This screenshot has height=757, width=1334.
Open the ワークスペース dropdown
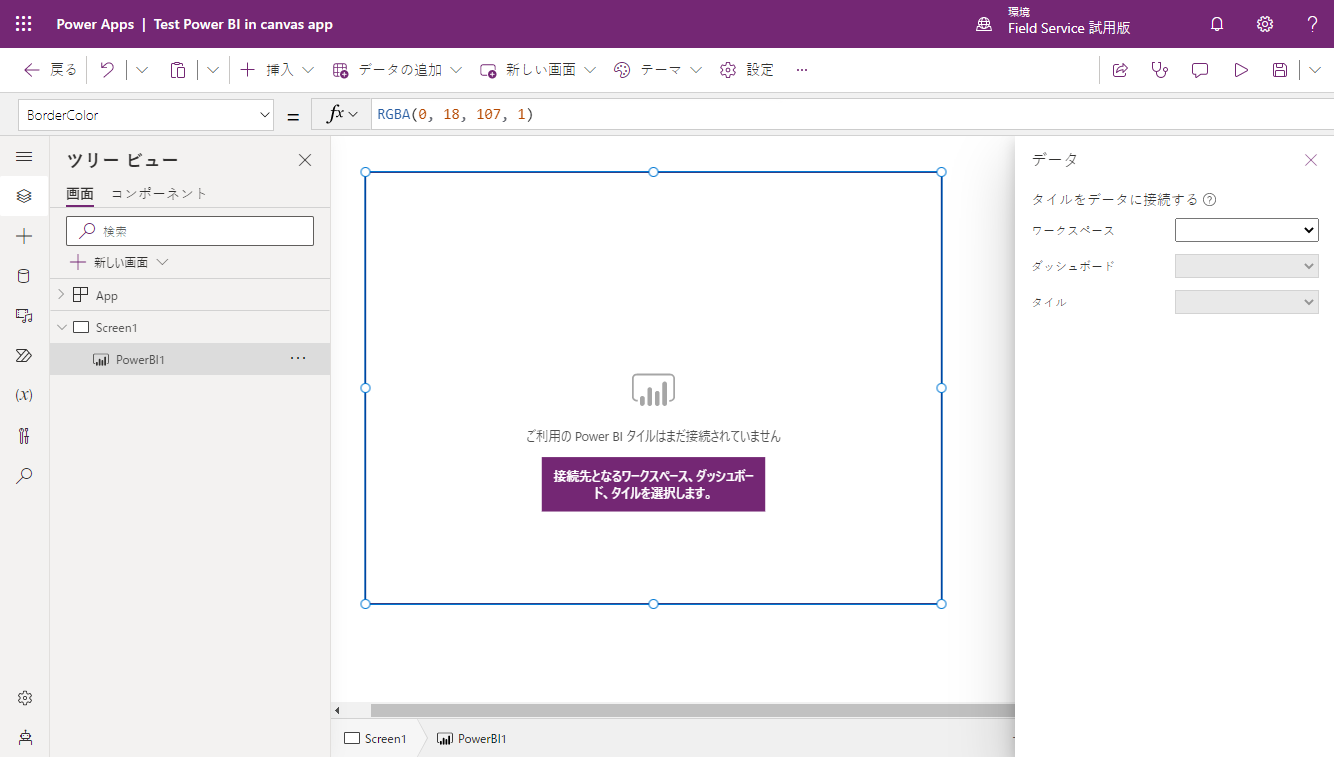click(1247, 230)
